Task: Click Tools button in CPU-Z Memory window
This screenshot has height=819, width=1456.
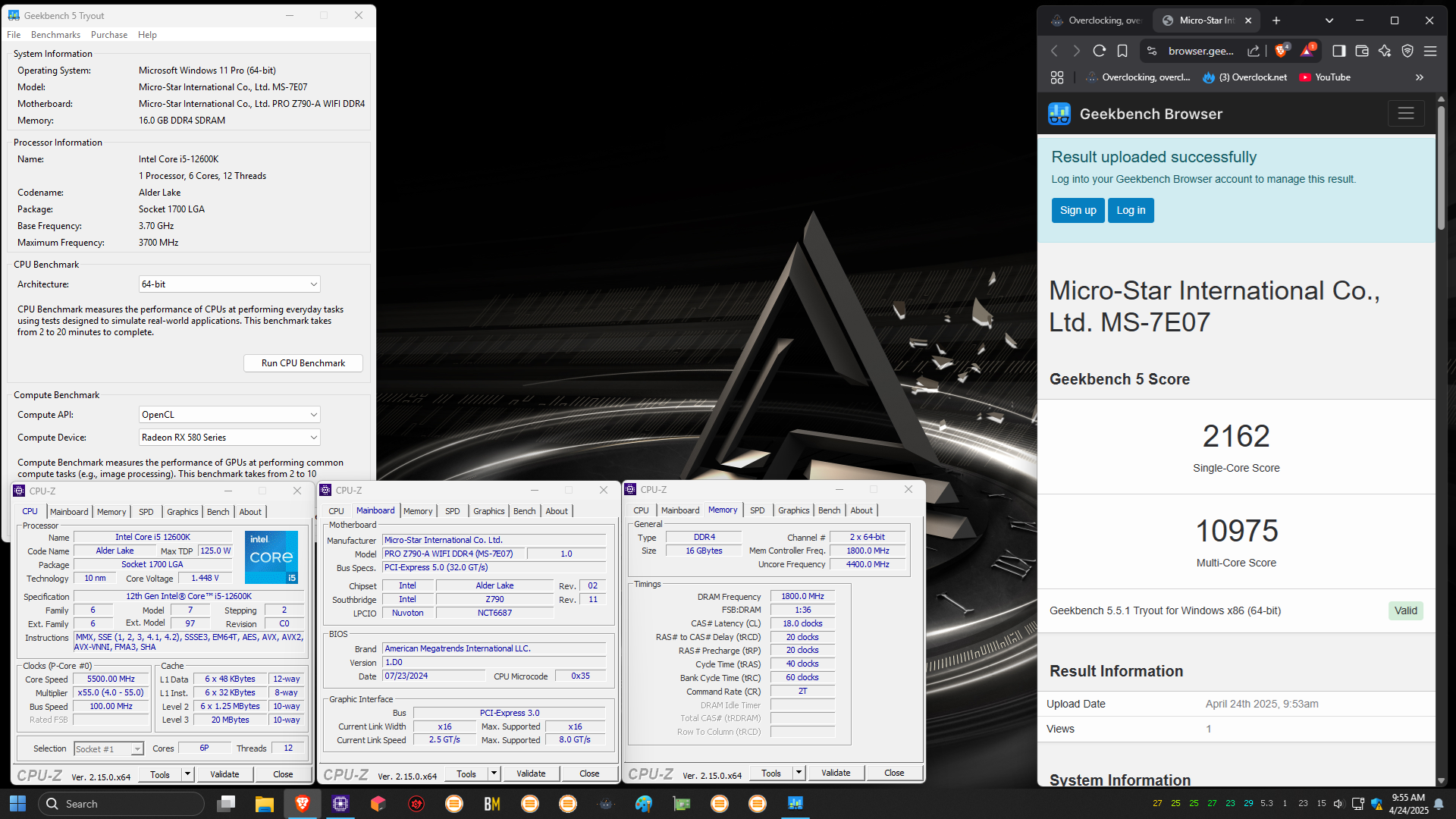Action: click(771, 773)
